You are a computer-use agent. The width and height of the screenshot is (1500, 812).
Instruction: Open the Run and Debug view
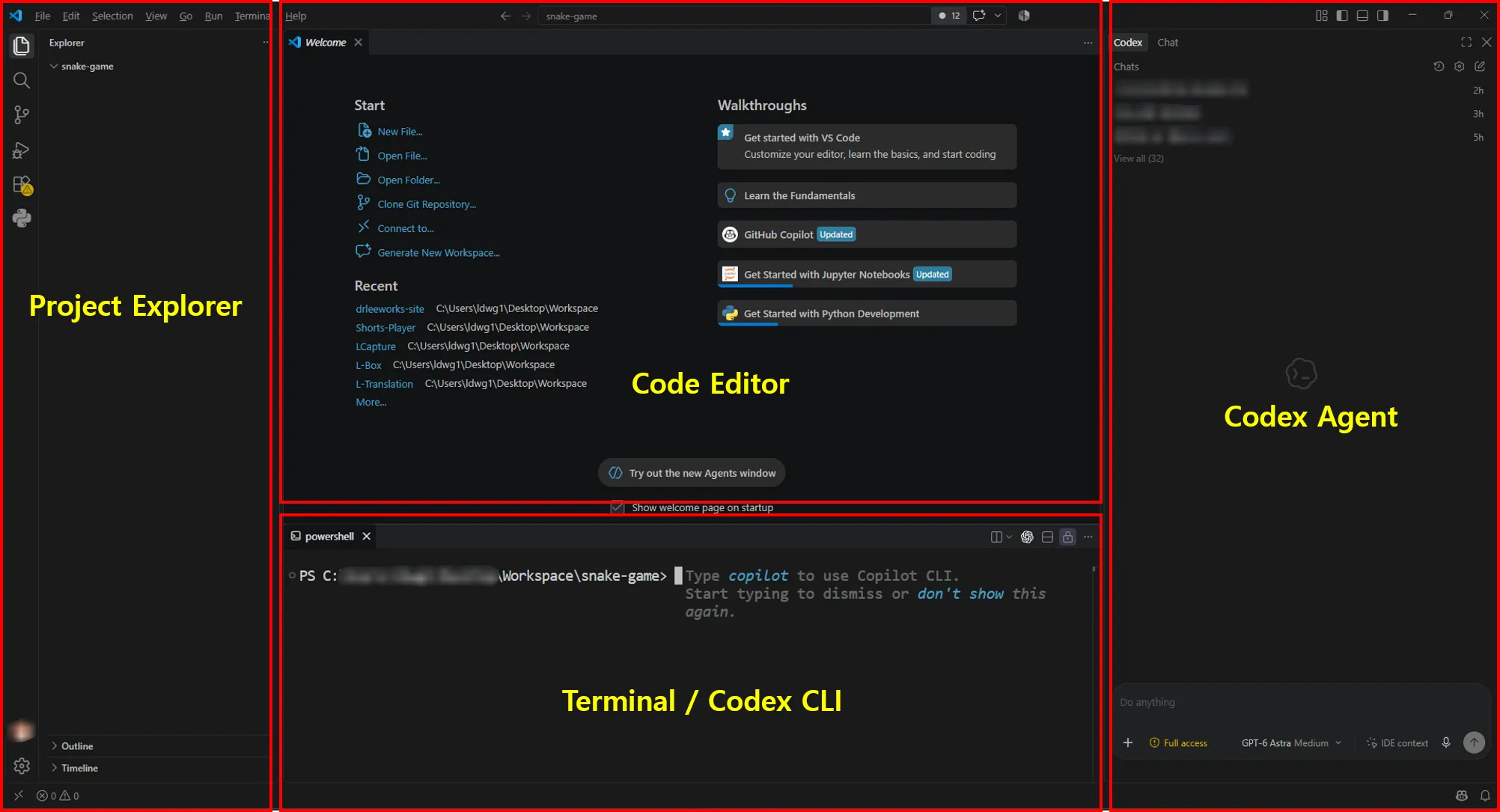click(22, 150)
